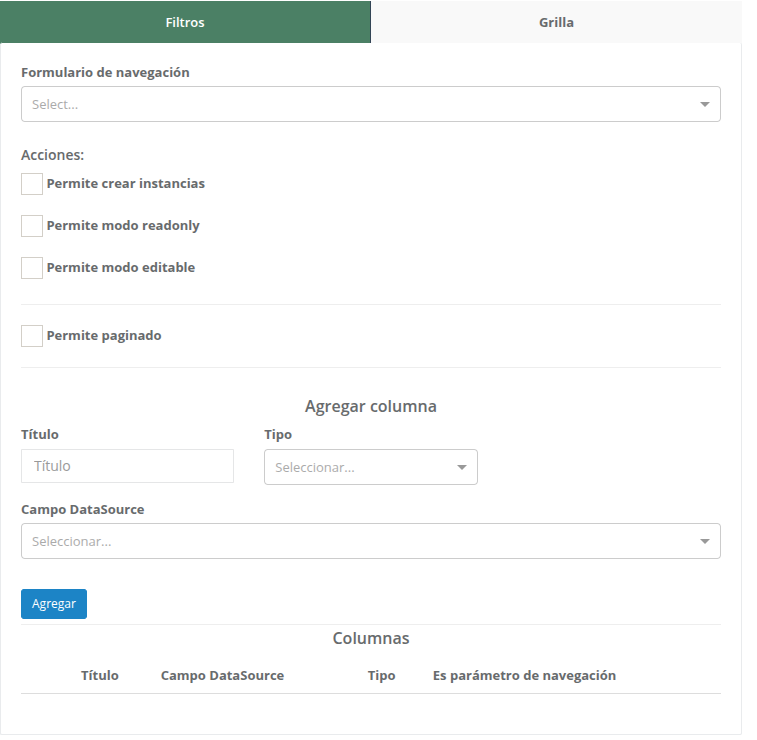Open the Grilla tab
757x740 pixels.
point(556,22)
